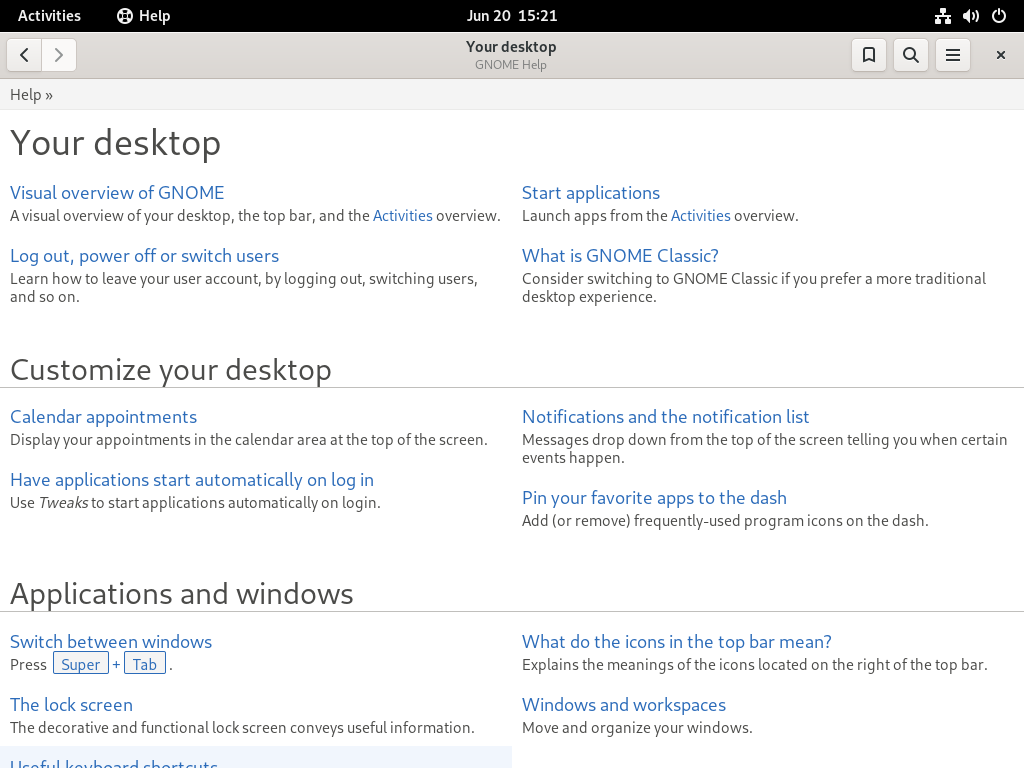Go back with the left arrow button
The width and height of the screenshot is (1024, 768).
point(24,55)
